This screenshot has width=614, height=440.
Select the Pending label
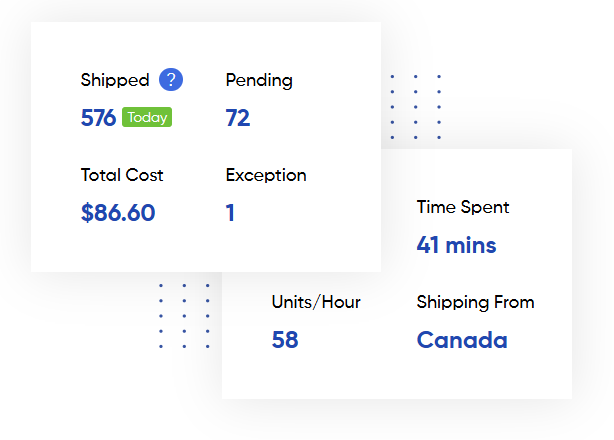coord(259,80)
